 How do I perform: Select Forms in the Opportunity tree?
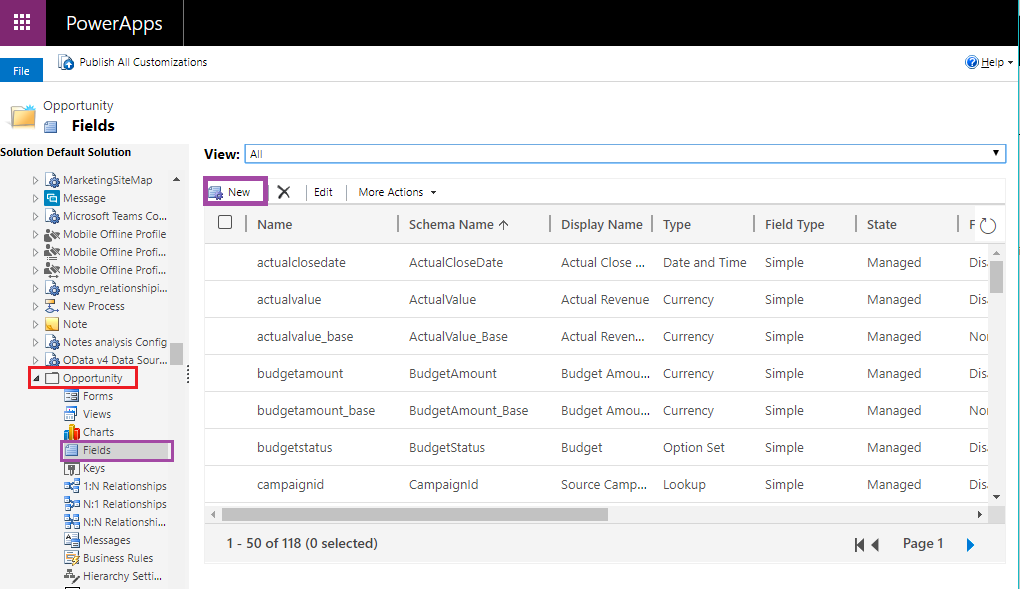[98, 396]
